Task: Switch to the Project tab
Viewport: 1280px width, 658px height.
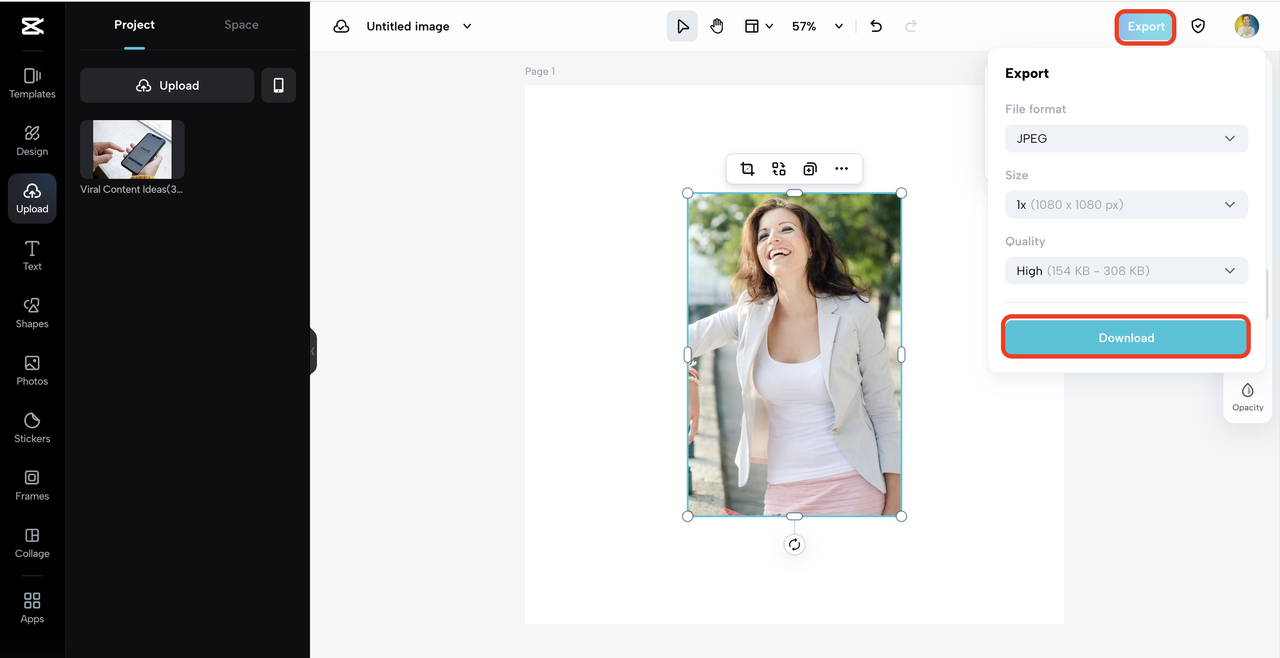Action: pyautogui.click(x=134, y=25)
